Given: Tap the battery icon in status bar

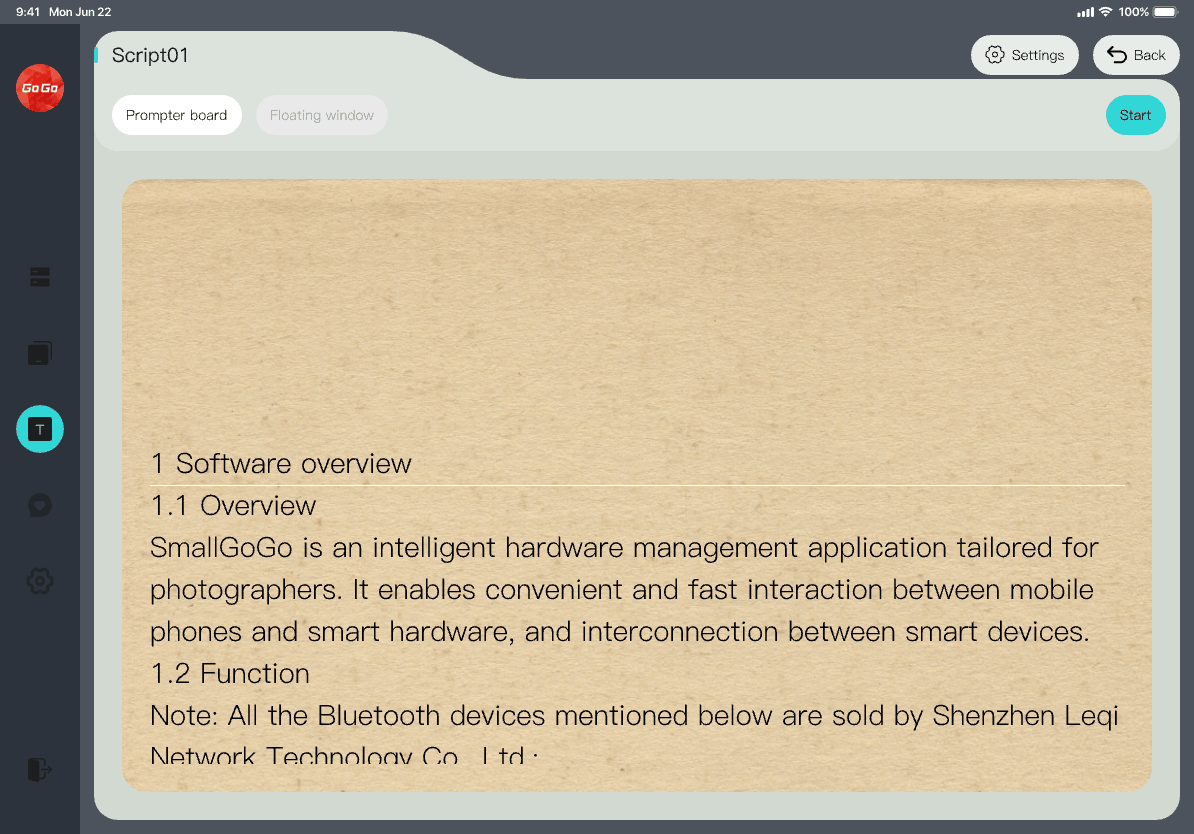Looking at the screenshot, I should [x=1166, y=12].
